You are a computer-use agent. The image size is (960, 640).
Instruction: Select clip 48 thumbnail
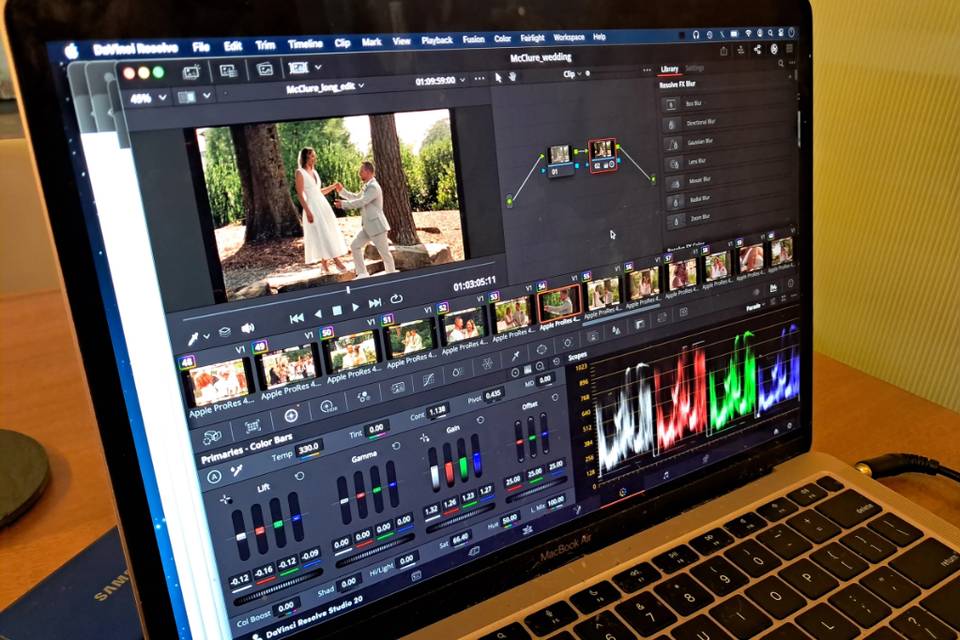click(220, 384)
